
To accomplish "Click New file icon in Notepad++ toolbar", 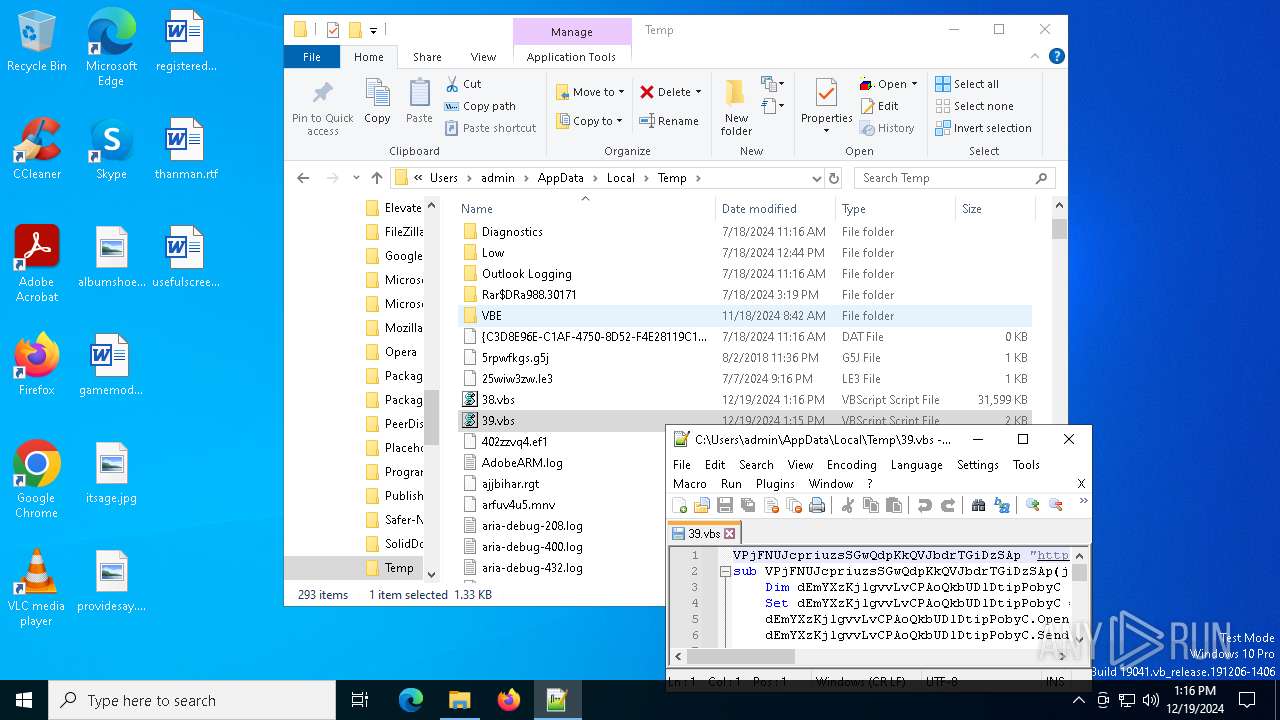I will pos(680,506).
